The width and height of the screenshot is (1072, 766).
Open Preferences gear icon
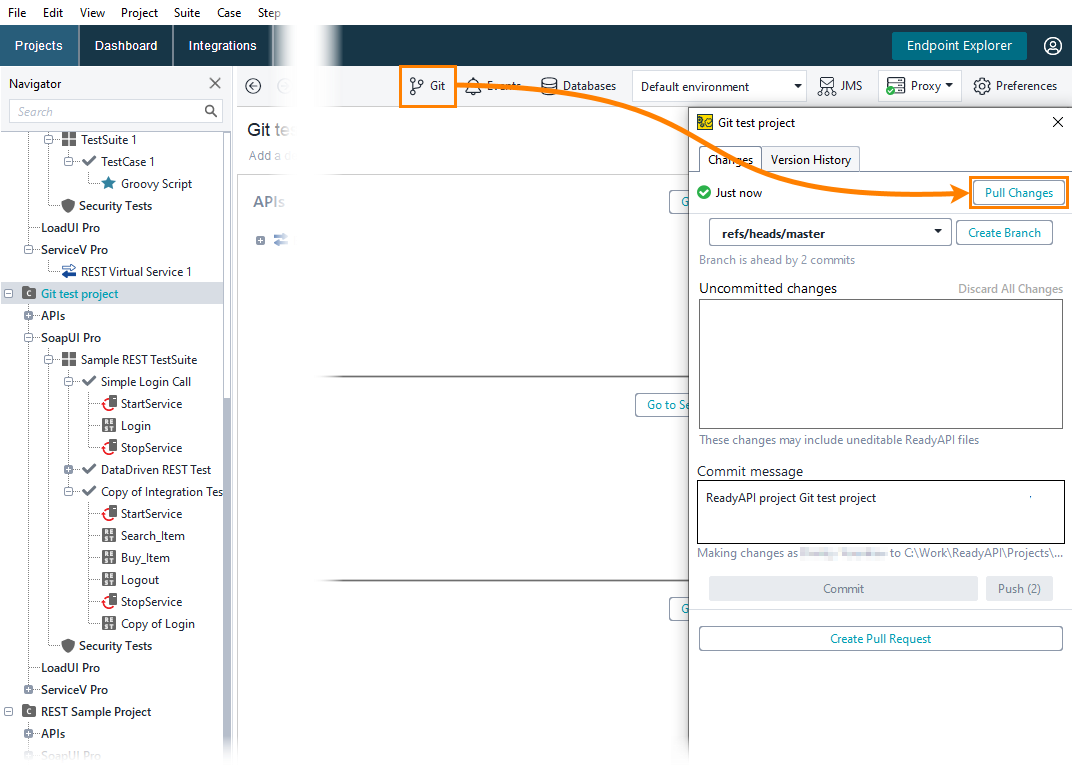pyautogui.click(x=982, y=86)
